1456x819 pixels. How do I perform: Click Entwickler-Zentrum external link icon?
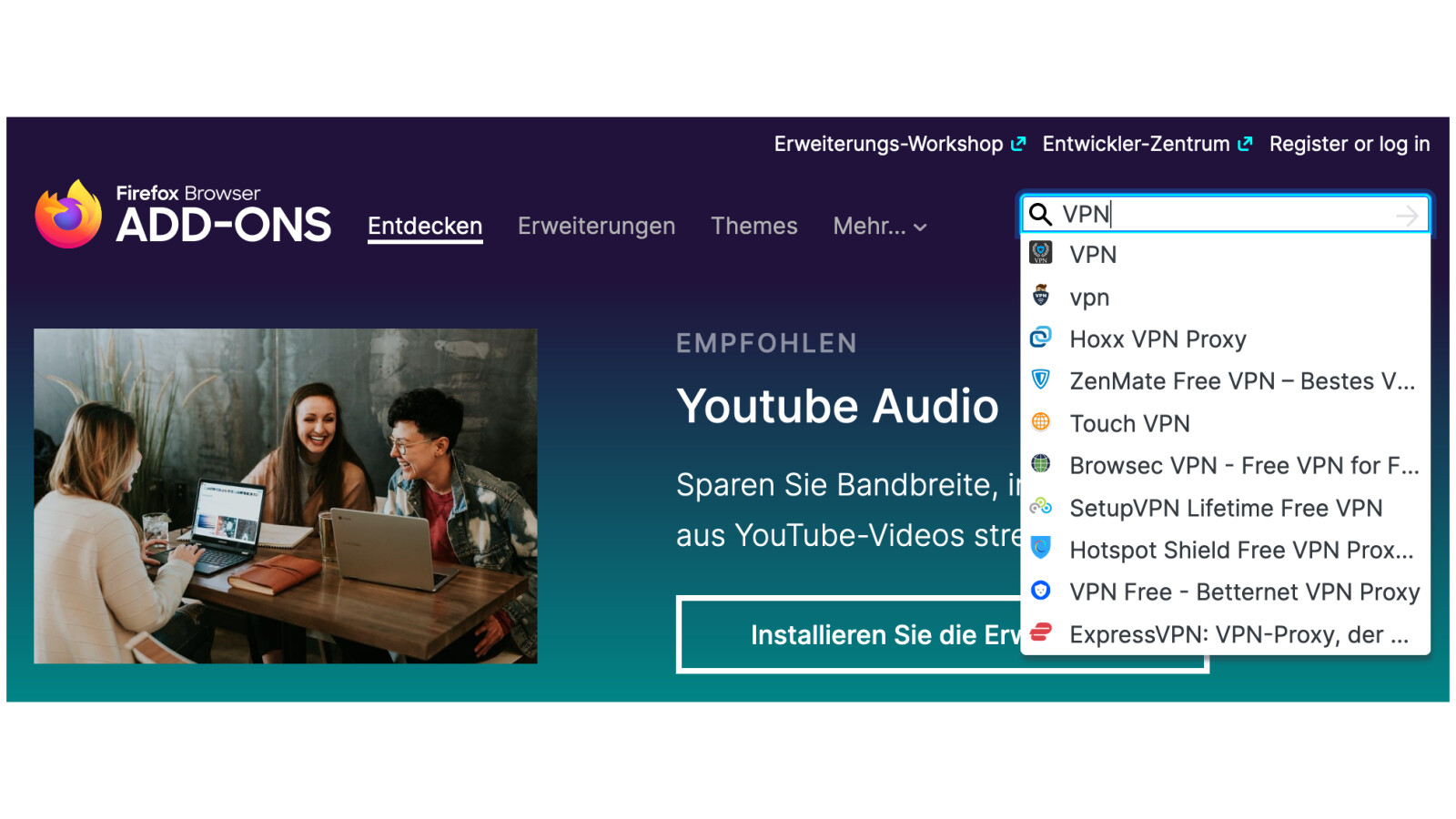pyautogui.click(x=1245, y=144)
